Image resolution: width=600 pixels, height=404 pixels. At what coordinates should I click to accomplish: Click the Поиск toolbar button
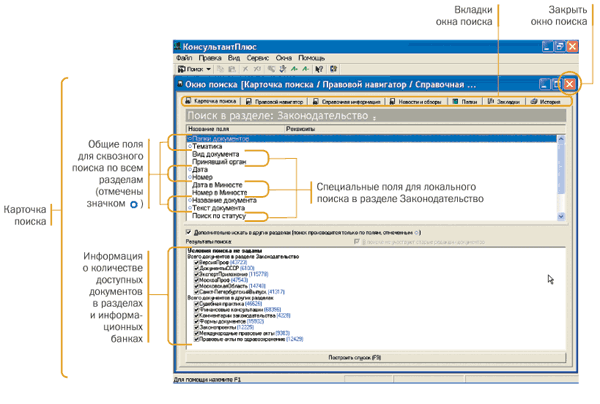click(191, 69)
